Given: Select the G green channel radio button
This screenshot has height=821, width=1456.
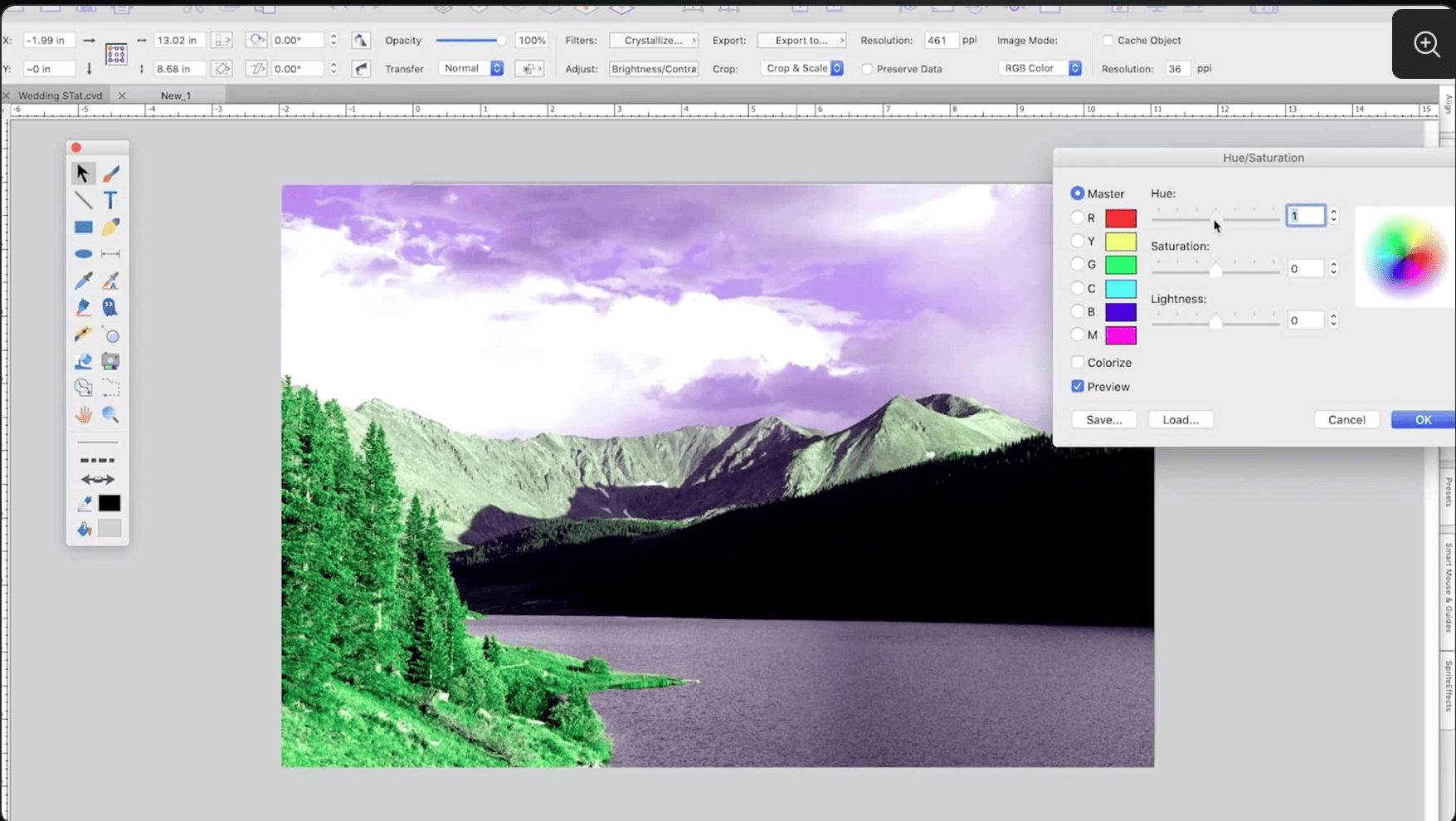Looking at the screenshot, I should click(1077, 264).
